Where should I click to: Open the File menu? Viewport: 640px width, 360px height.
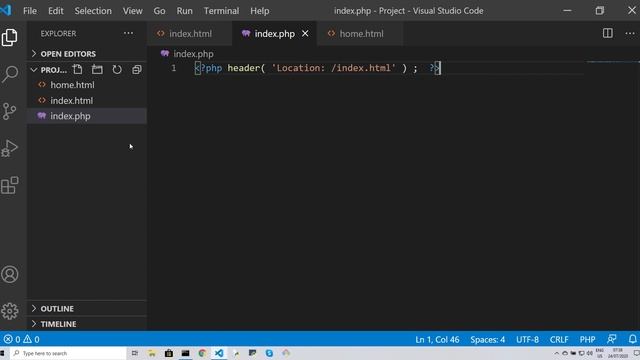pyautogui.click(x=30, y=11)
